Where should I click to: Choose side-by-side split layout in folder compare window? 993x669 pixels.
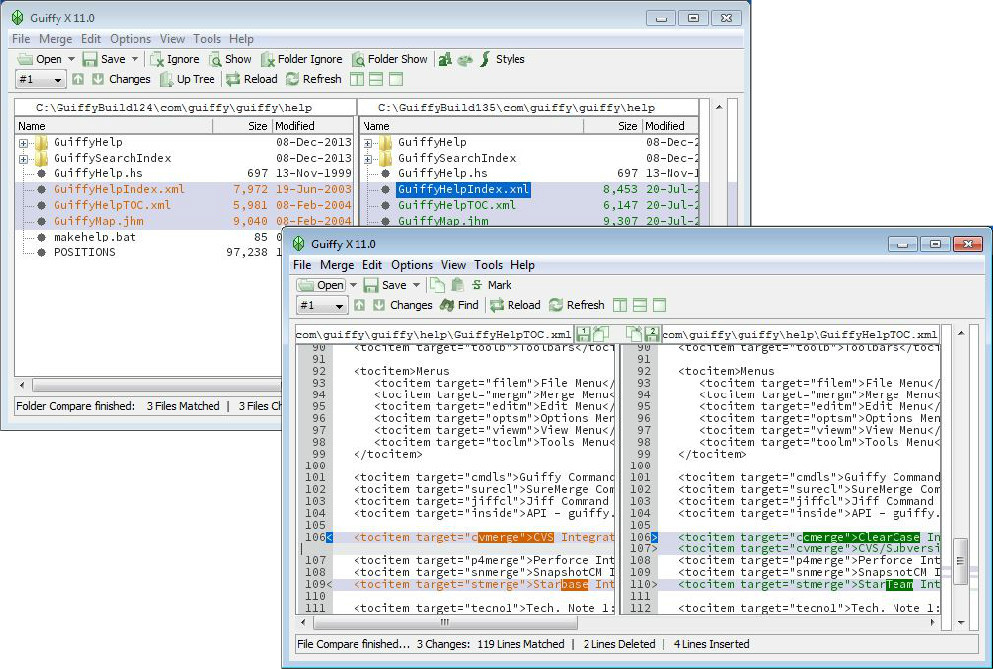tap(357, 79)
